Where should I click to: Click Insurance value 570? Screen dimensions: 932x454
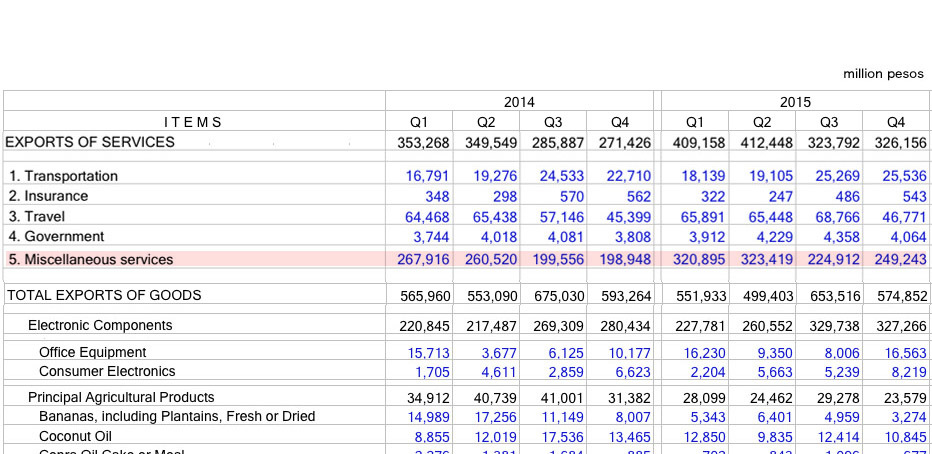click(x=572, y=196)
